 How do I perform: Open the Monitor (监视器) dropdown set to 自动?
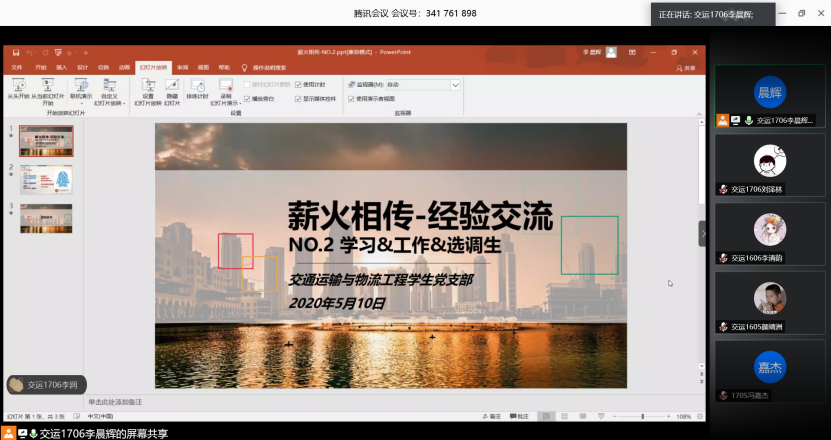click(455, 85)
